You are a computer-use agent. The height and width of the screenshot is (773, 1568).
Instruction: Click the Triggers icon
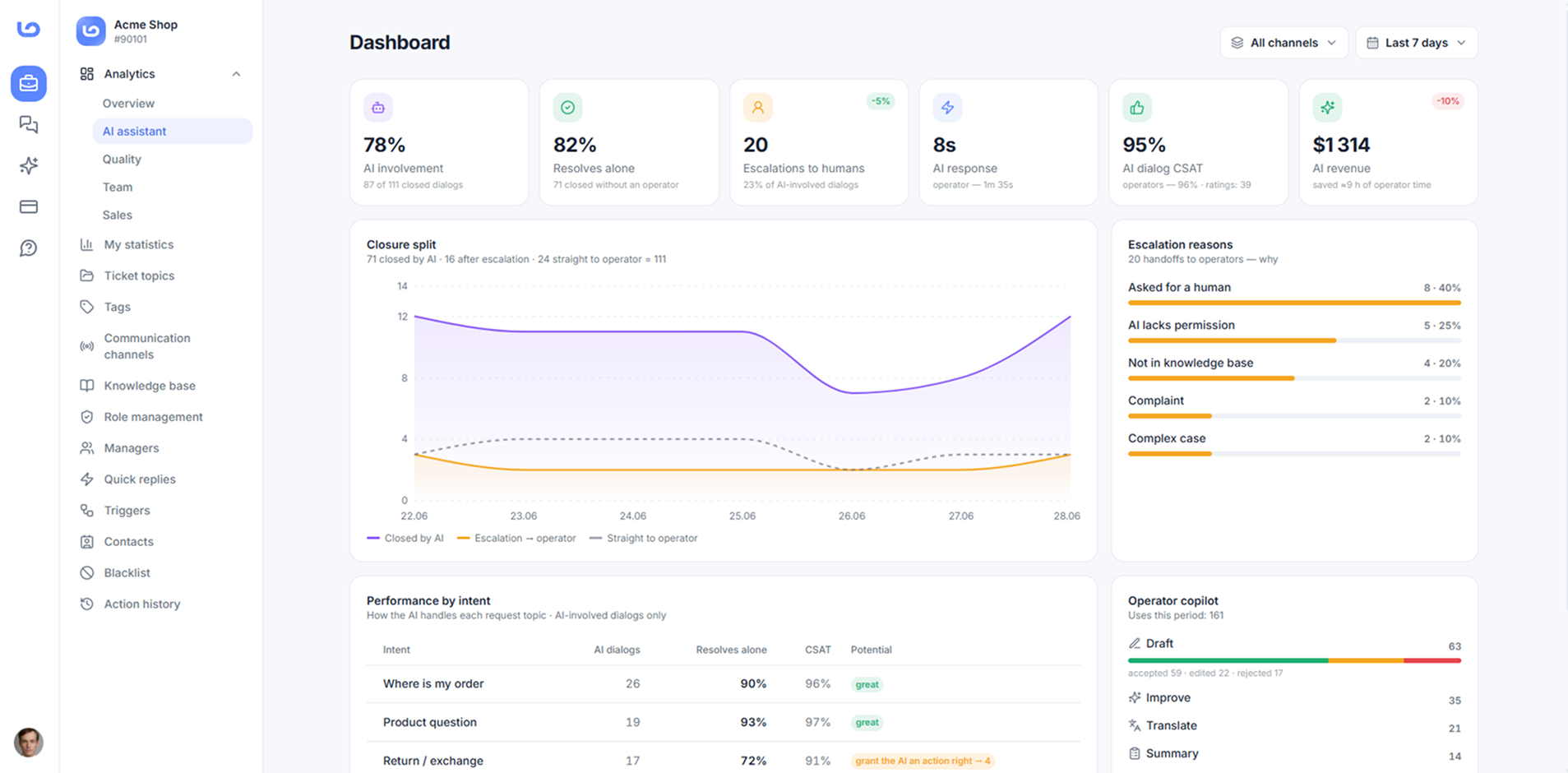[86, 511]
